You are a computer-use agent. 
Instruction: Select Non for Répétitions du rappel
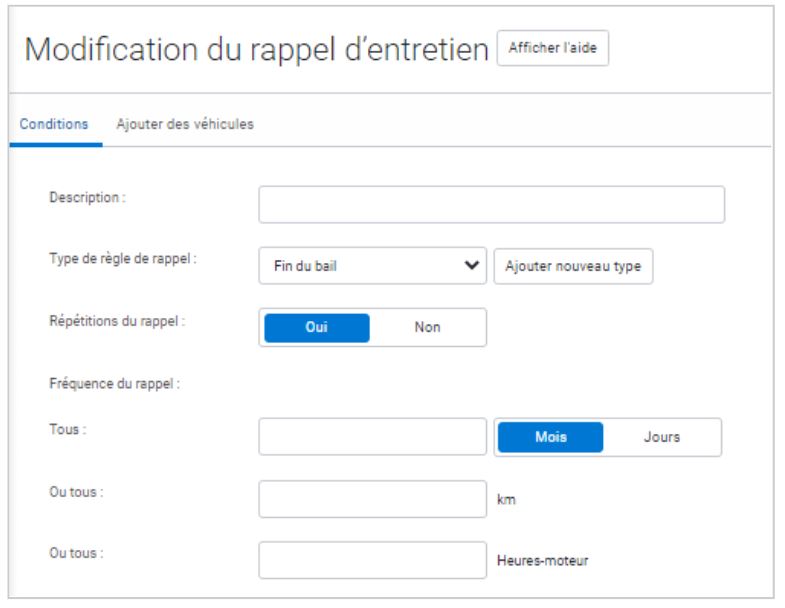pyautogui.click(x=427, y=327)
